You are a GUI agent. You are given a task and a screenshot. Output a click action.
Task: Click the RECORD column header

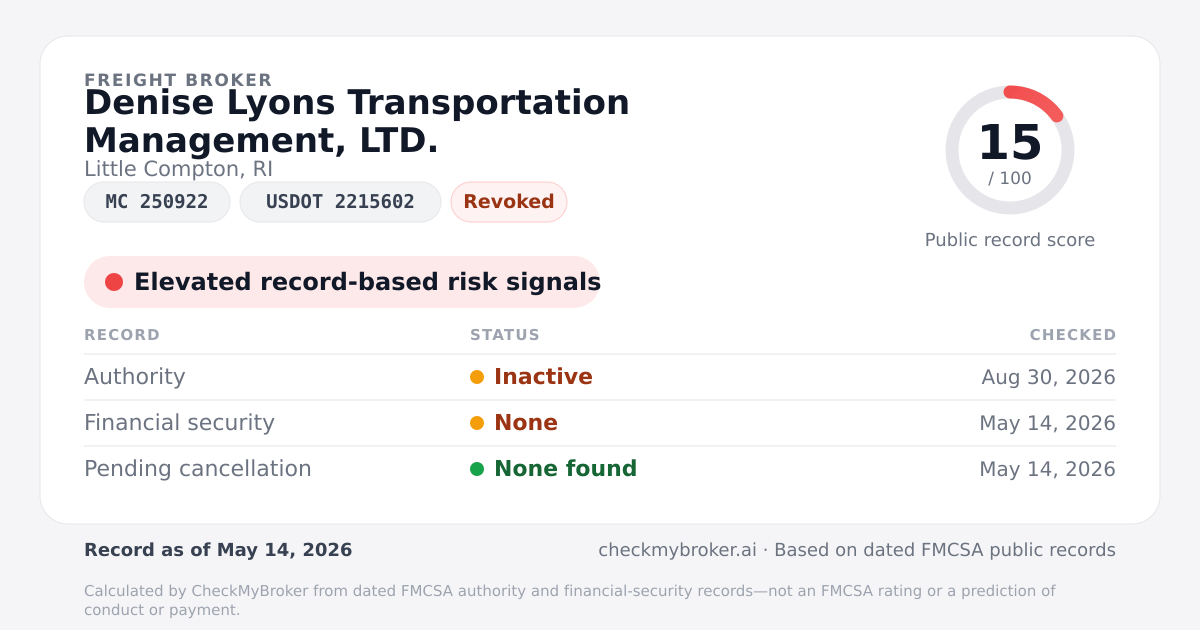pyautogui.click(x=122, y=335)
